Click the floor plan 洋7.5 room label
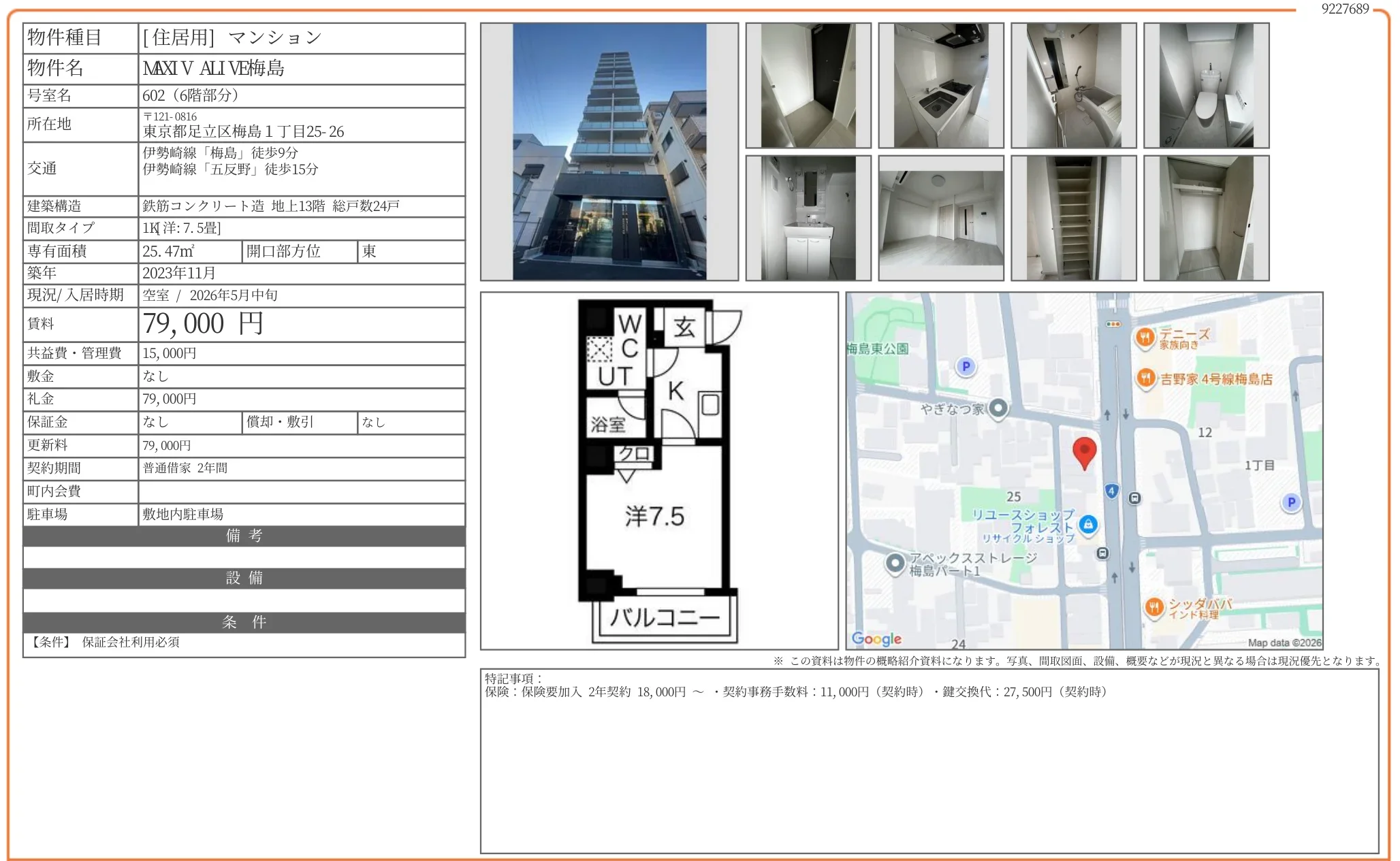Viewport: 1400px width, 861px height. tap(654, 517)
